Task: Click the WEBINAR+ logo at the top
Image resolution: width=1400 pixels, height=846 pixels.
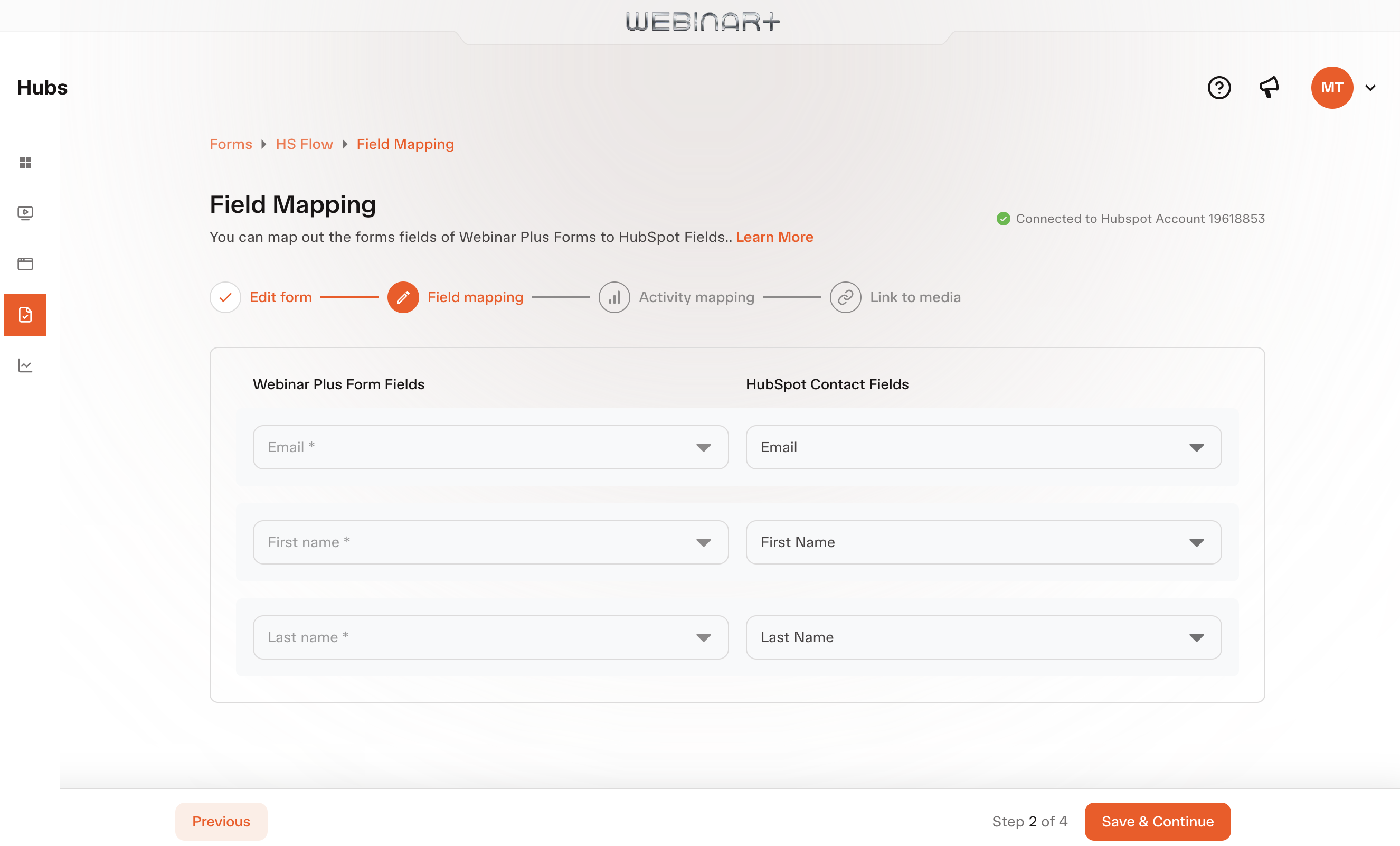Action: pos(702,22)
